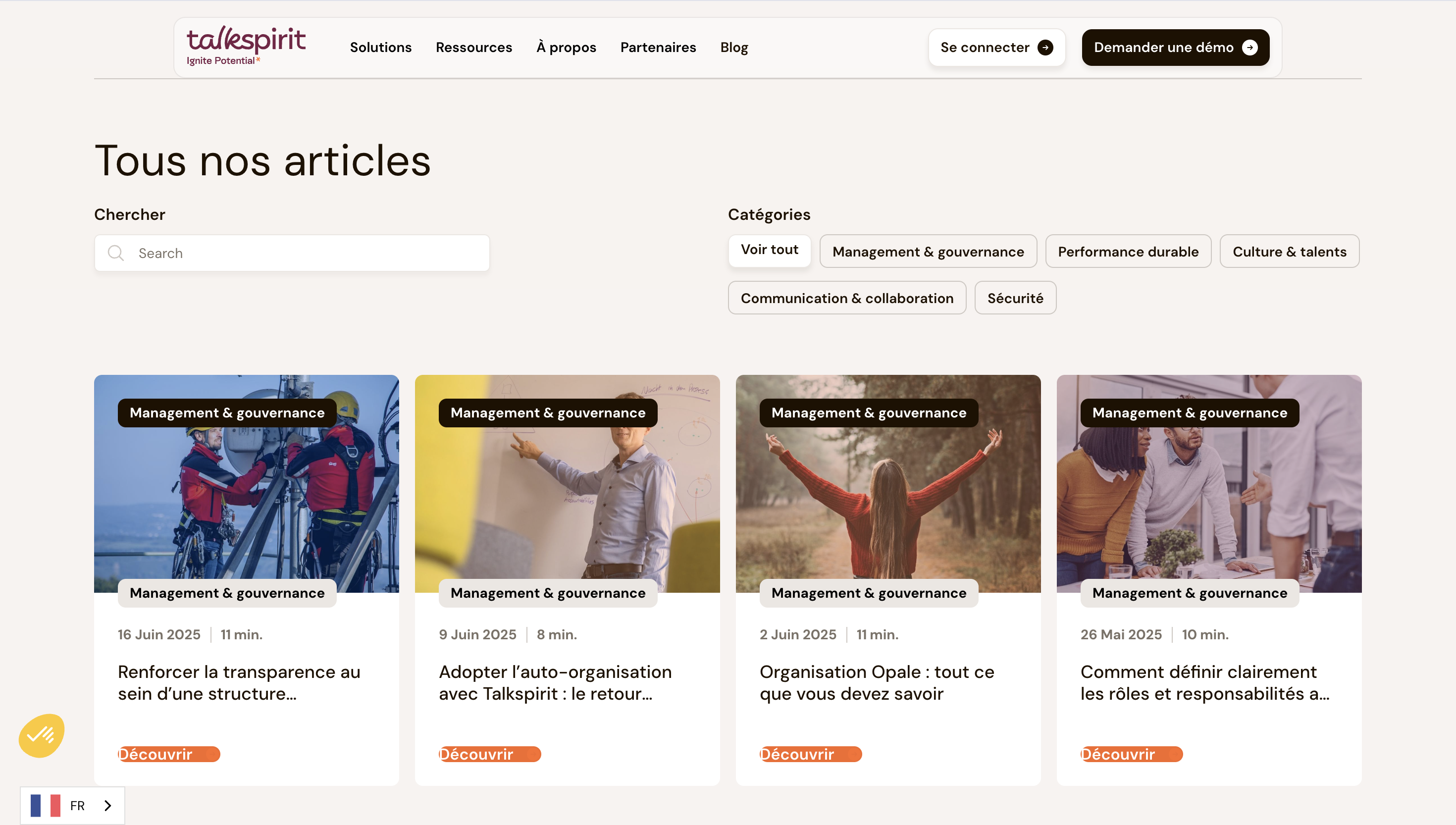Filter by Culture & talents category
1456x825 pixels.
[x=1290, y=251]
